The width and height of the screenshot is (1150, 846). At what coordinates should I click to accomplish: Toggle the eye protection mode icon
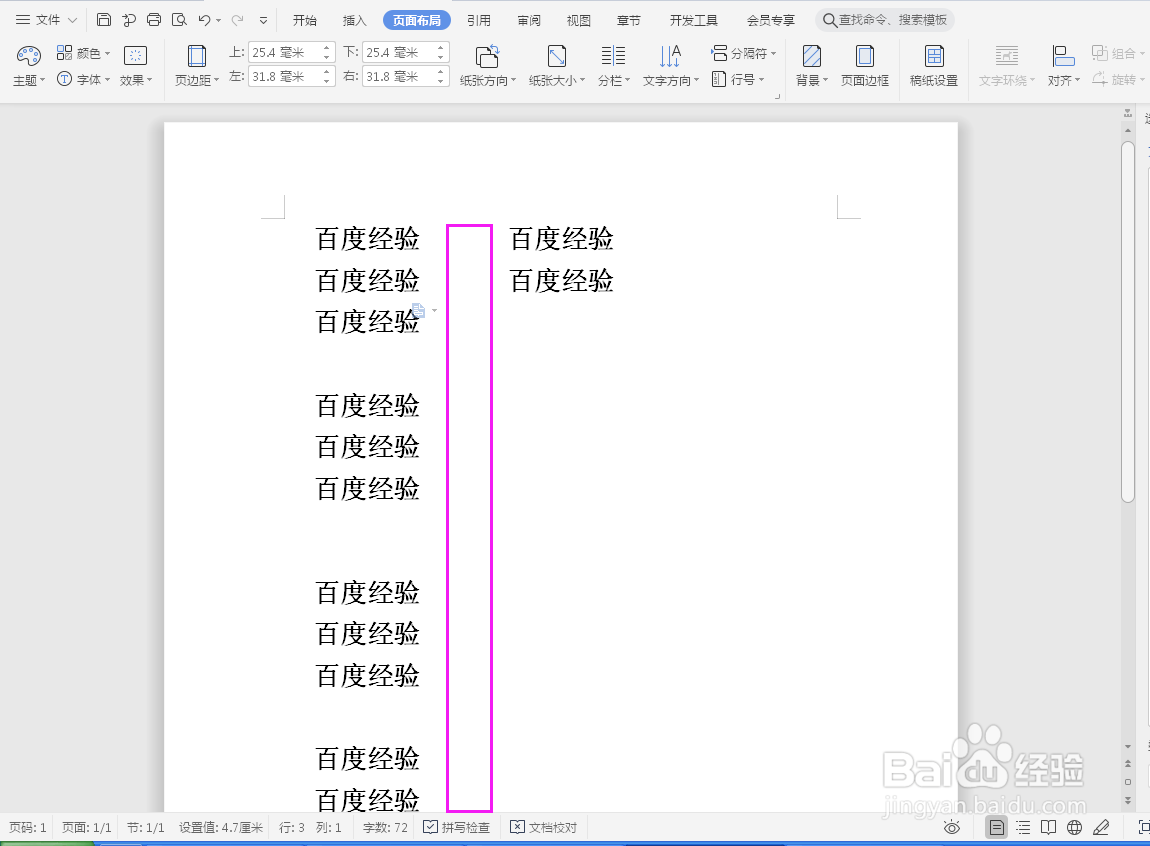point(952,828)
